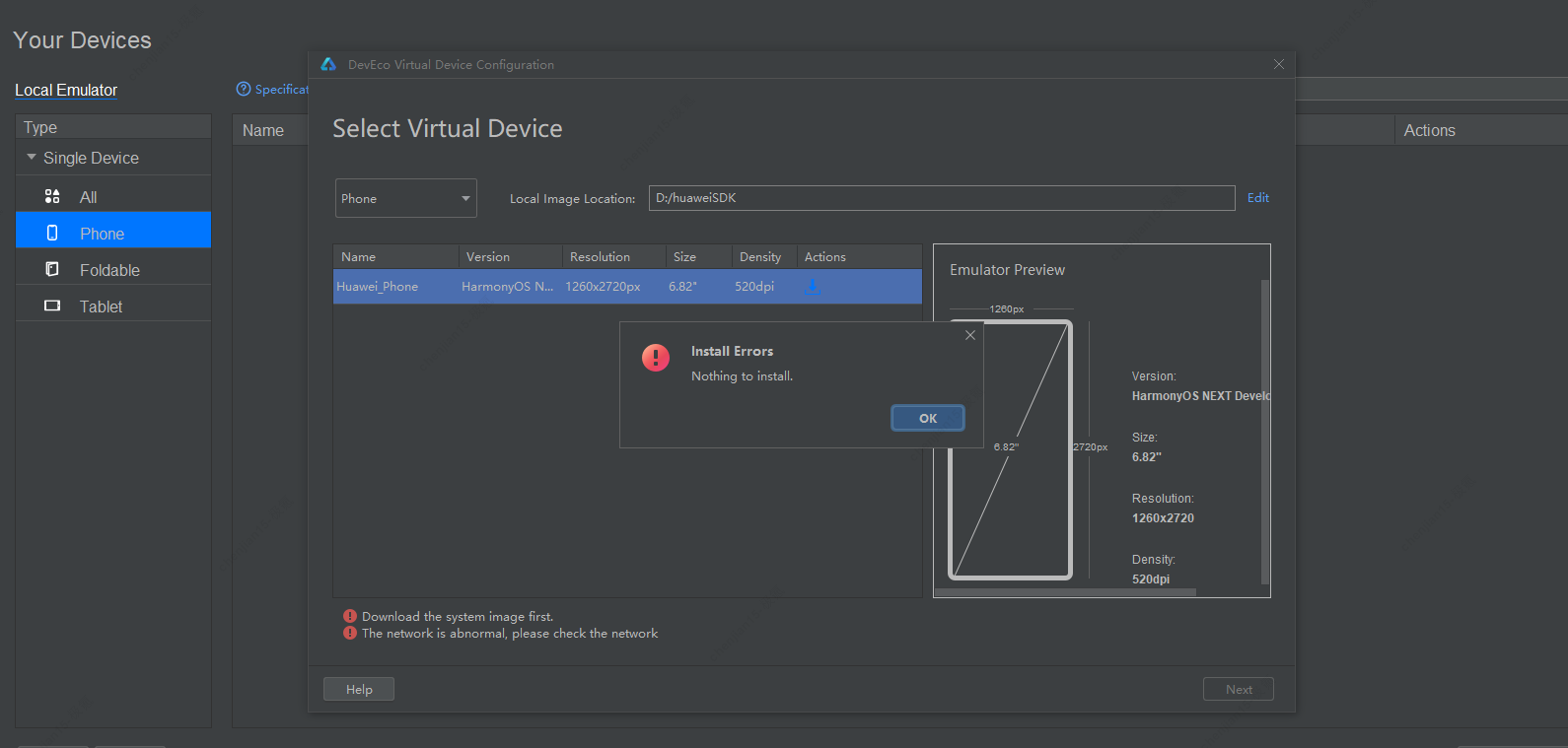The height and width of the screenshot is (748, 1568).
Task: Sort by Name column header in dialog
Action: click(395, 256)
